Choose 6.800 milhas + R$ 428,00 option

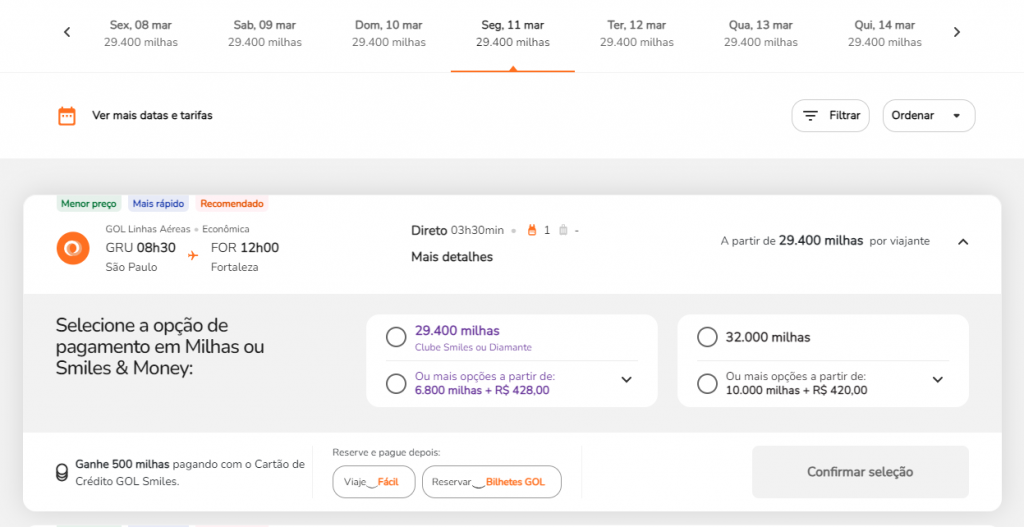(396, 383)
